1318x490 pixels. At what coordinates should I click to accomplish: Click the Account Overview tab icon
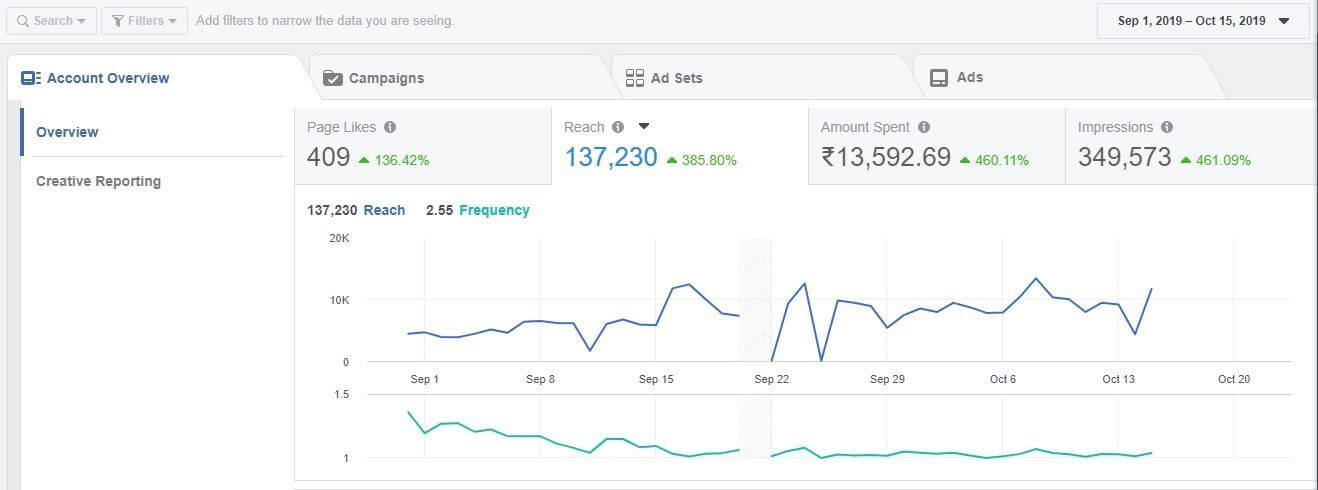(31, 78)
